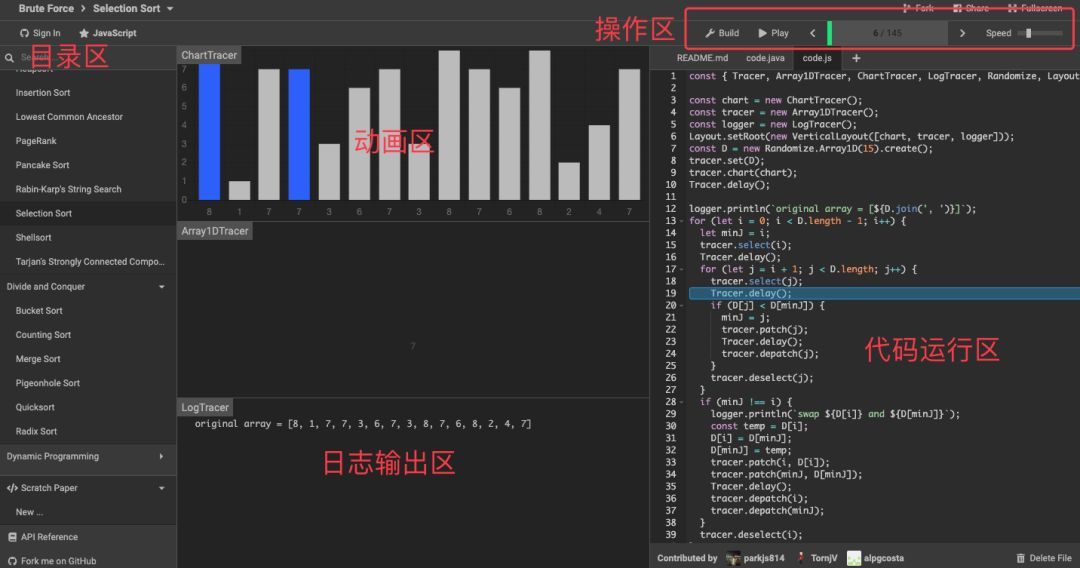Image resolution: width=1080 pixels, height=568 pixels.
Task: Open Shellsort algorithm
Action: 88,237
